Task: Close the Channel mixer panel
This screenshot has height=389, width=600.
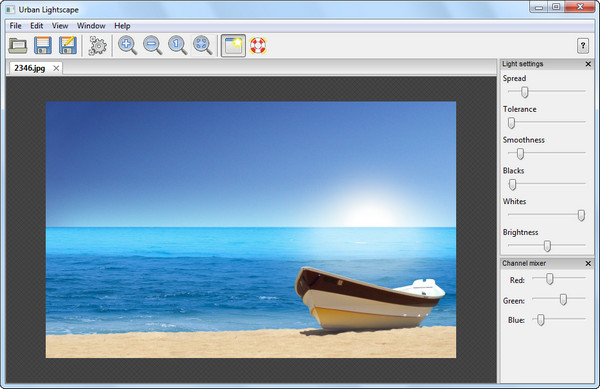Action: pyautogui.click(x=588, y=263)
